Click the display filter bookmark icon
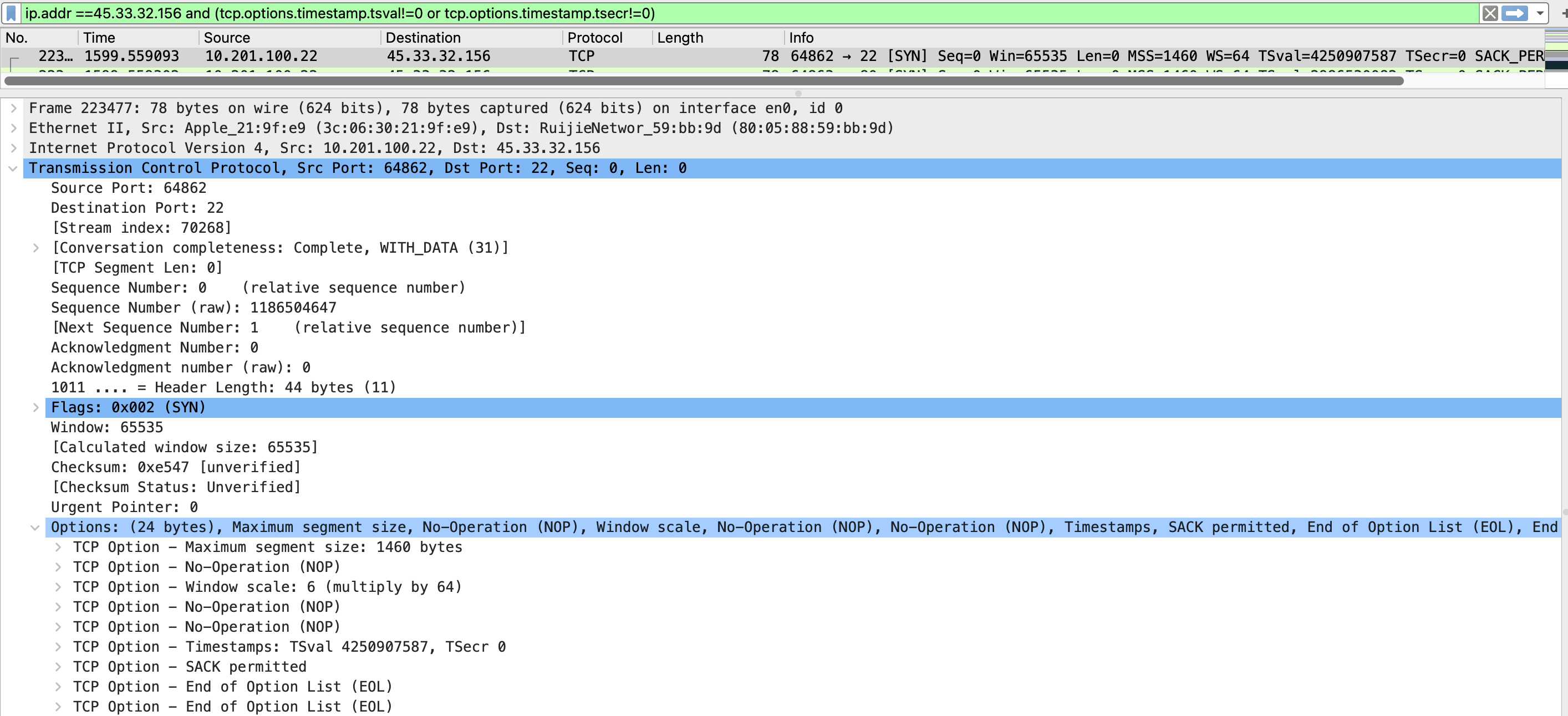The height and width of the screenshot is (716, 1568). (11, 13)
